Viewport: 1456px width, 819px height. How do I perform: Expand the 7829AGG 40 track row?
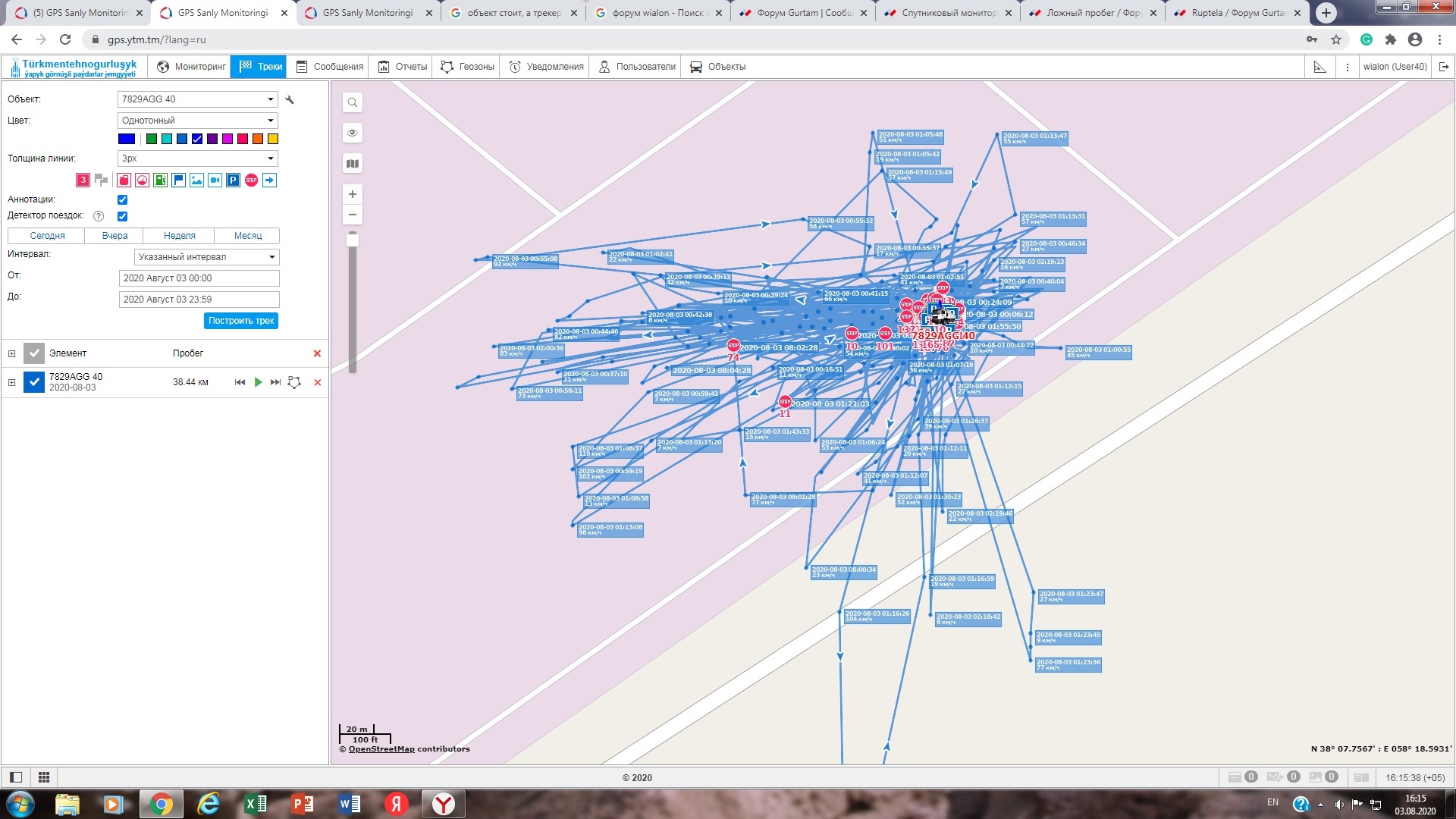click(11, 382)
